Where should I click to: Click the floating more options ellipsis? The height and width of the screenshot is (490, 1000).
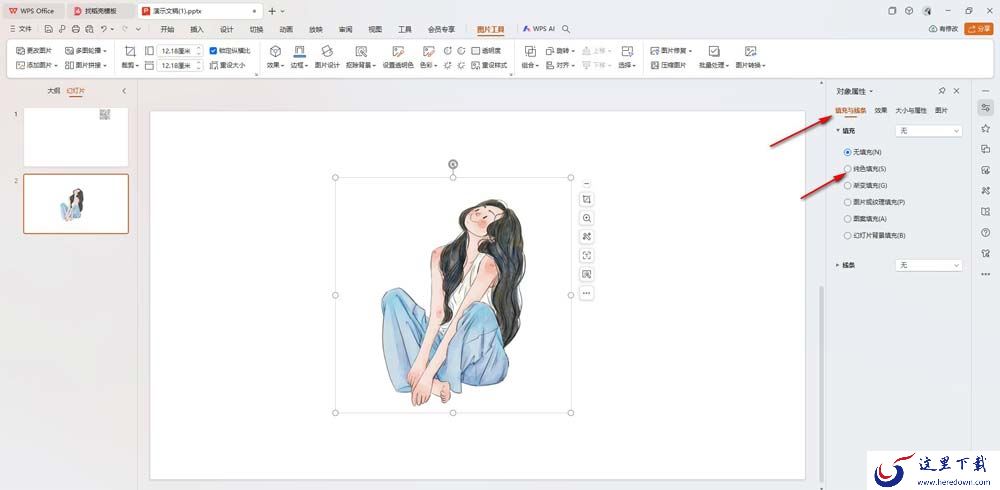[x=587, y=293]
